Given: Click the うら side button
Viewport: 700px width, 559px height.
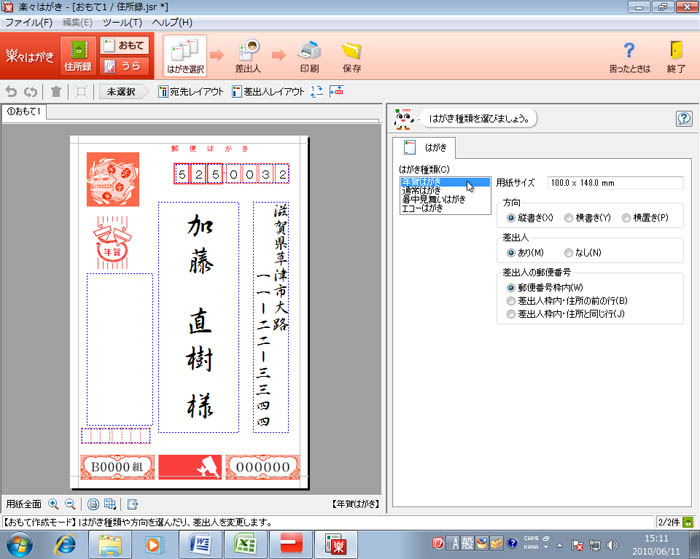Looking at the screenshot, I should coord(124,66).
